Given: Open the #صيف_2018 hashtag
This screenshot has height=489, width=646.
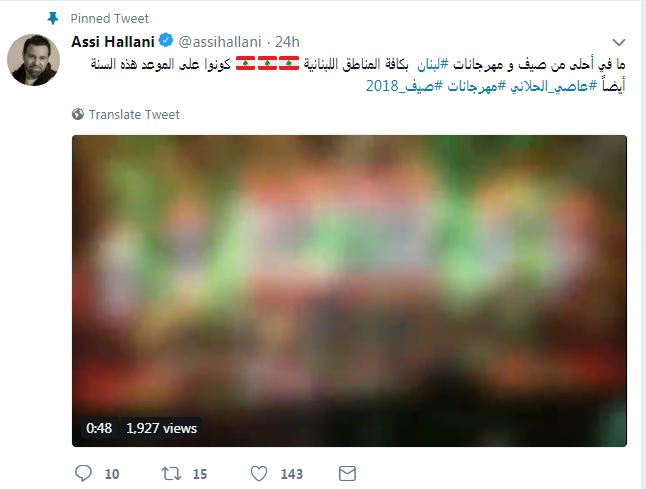Looking at the screenshot, I should point(404,86).
